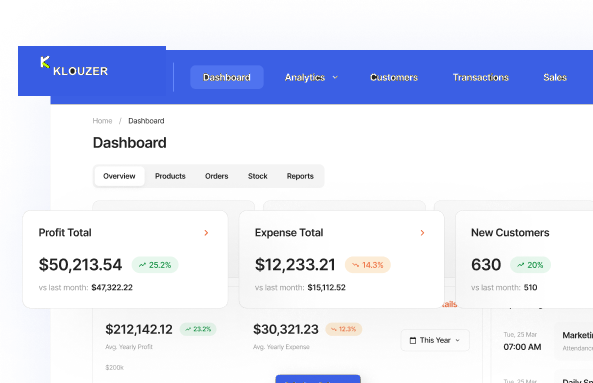Screen dimensions: 593x383
Task: Expand the Analytics menu chevron
Action: tap(335, 78)
